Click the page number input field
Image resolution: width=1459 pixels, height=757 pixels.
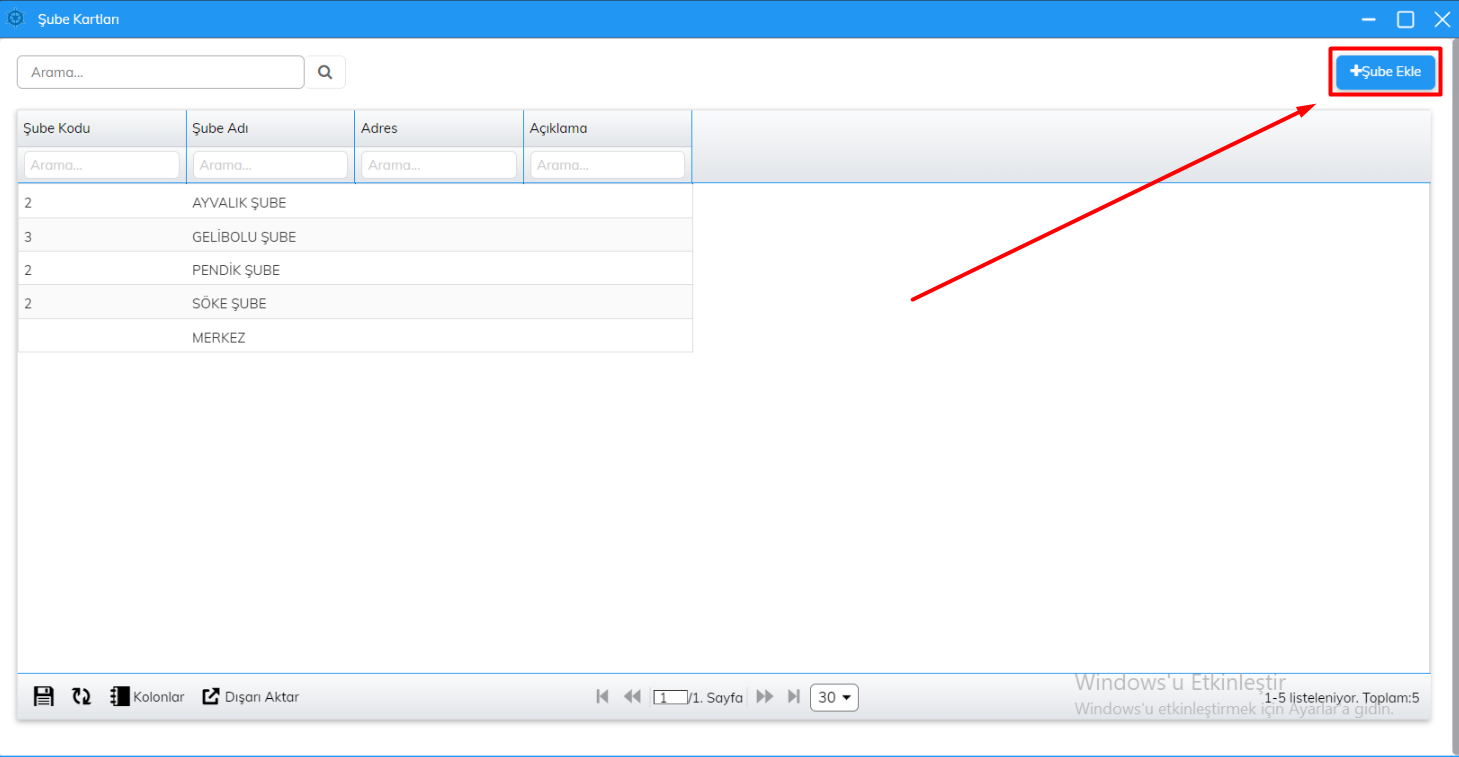click(670, 698)
